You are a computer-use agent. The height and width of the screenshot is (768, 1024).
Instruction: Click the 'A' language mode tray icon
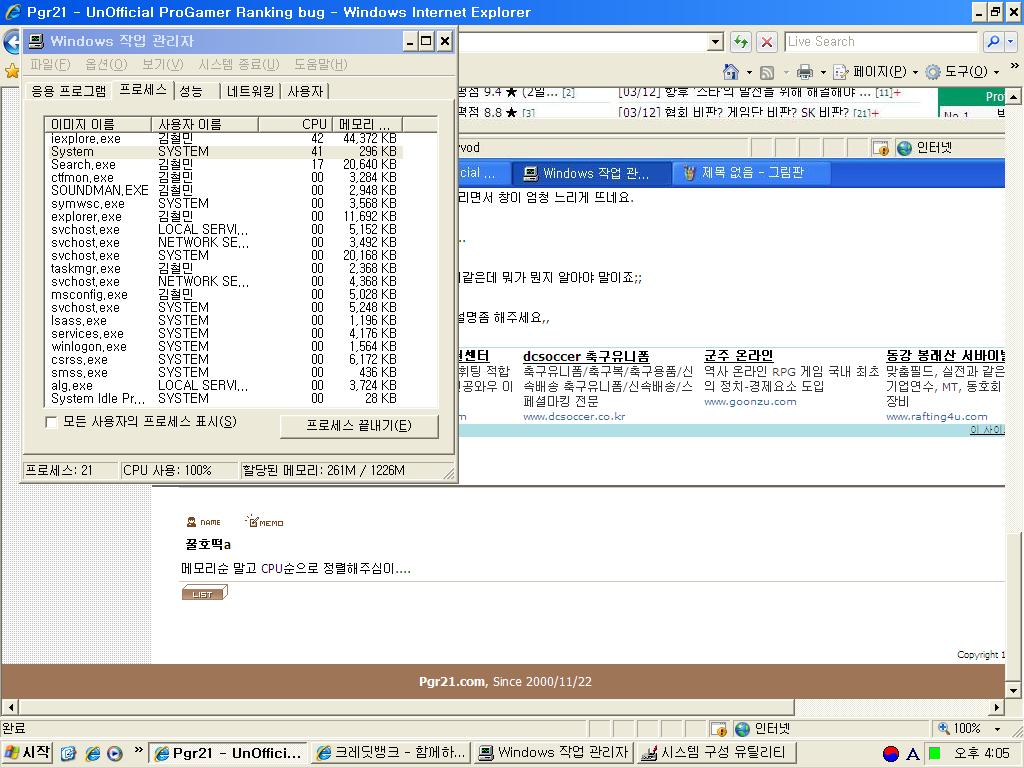[x=913, y=754]
